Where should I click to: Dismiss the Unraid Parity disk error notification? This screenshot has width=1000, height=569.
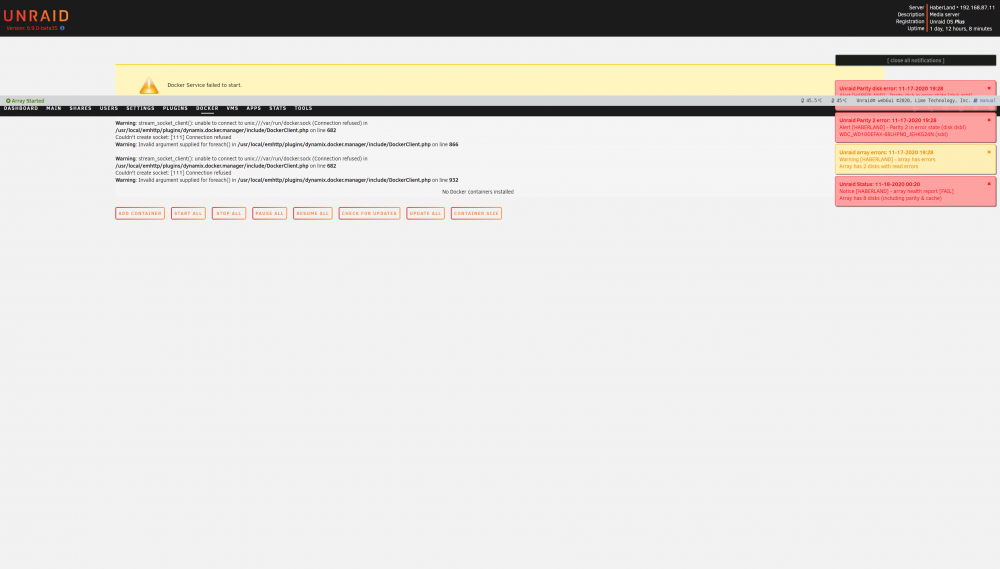(x=989, y=88)
